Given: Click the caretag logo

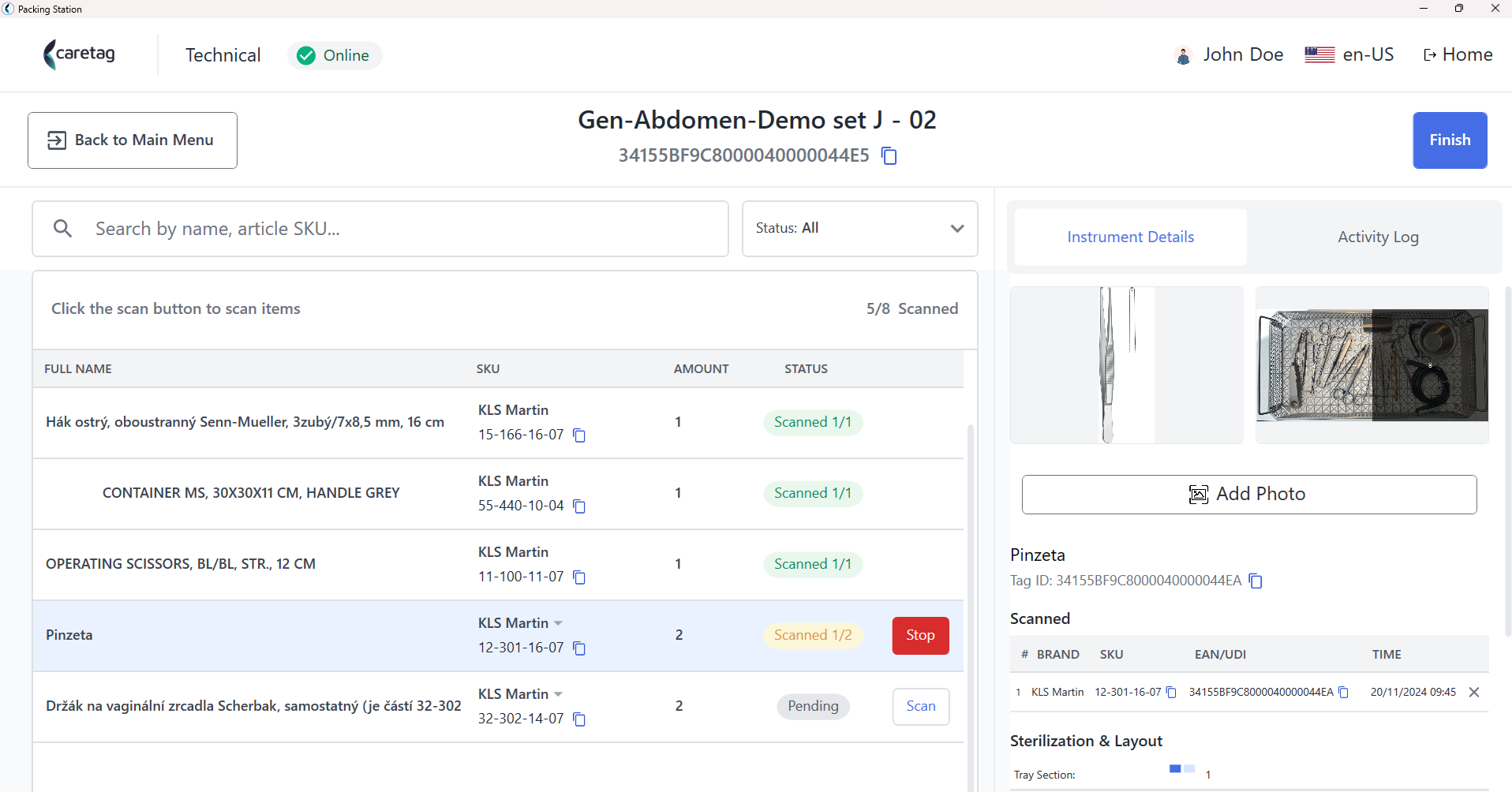Looking at the screenshot, I should (80, 54).
